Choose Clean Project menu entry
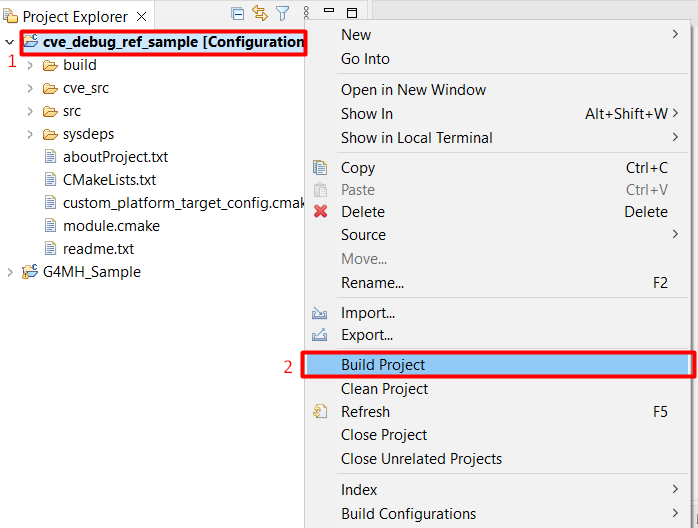698x528 pixels. 384,389
